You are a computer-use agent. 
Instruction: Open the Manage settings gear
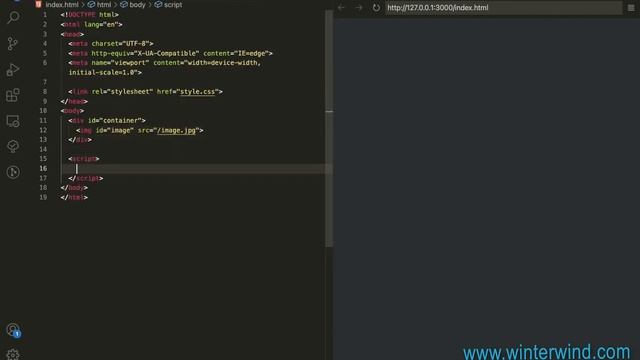click(13, 354)
